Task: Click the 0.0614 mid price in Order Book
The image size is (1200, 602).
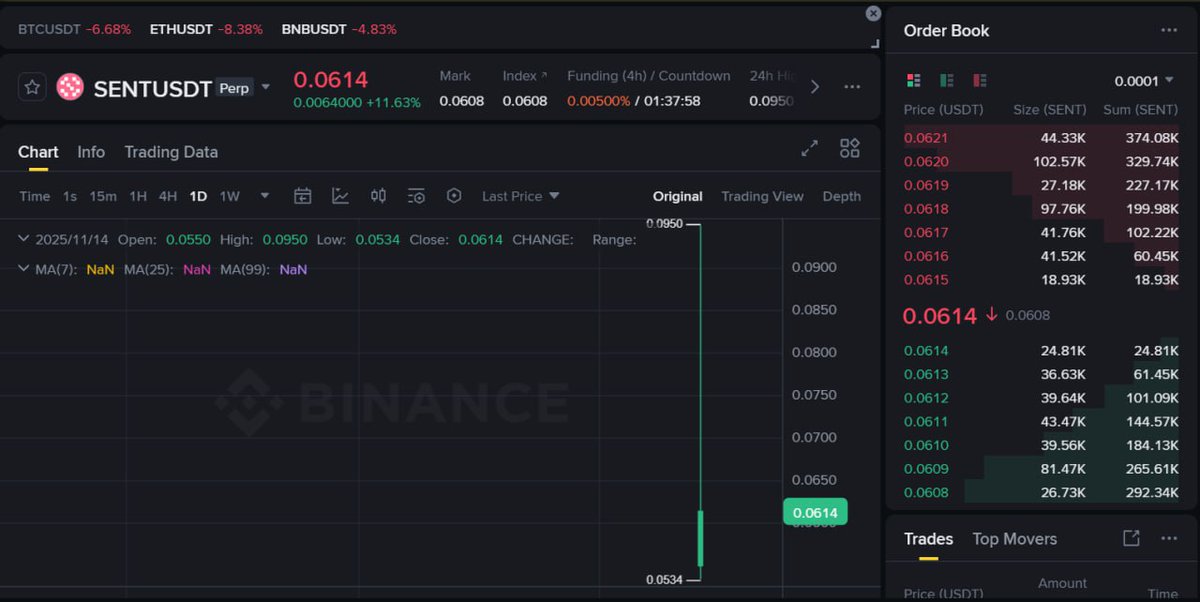Action: (938, 315)
